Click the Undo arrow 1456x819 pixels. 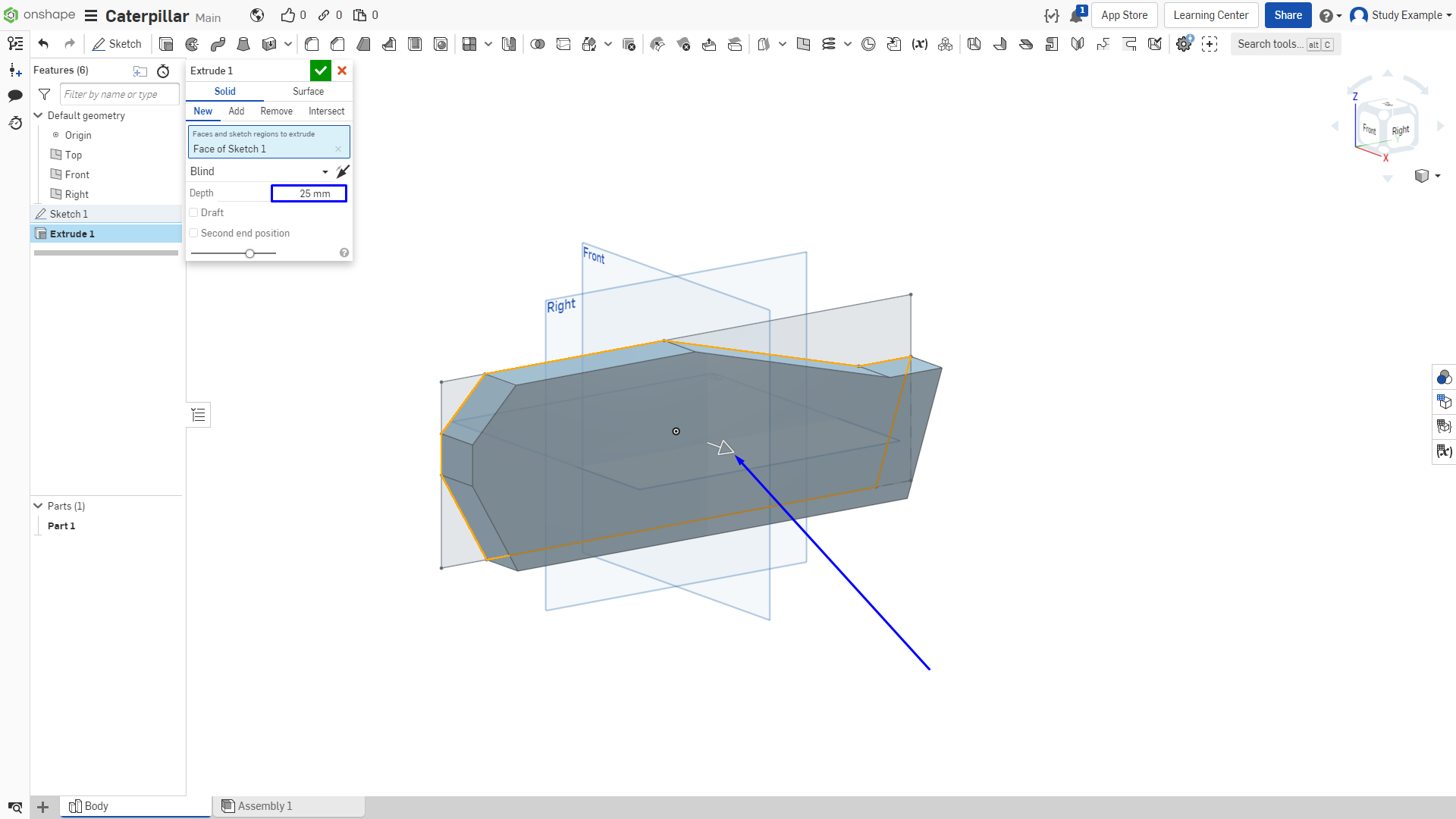(x=43, y=44)
